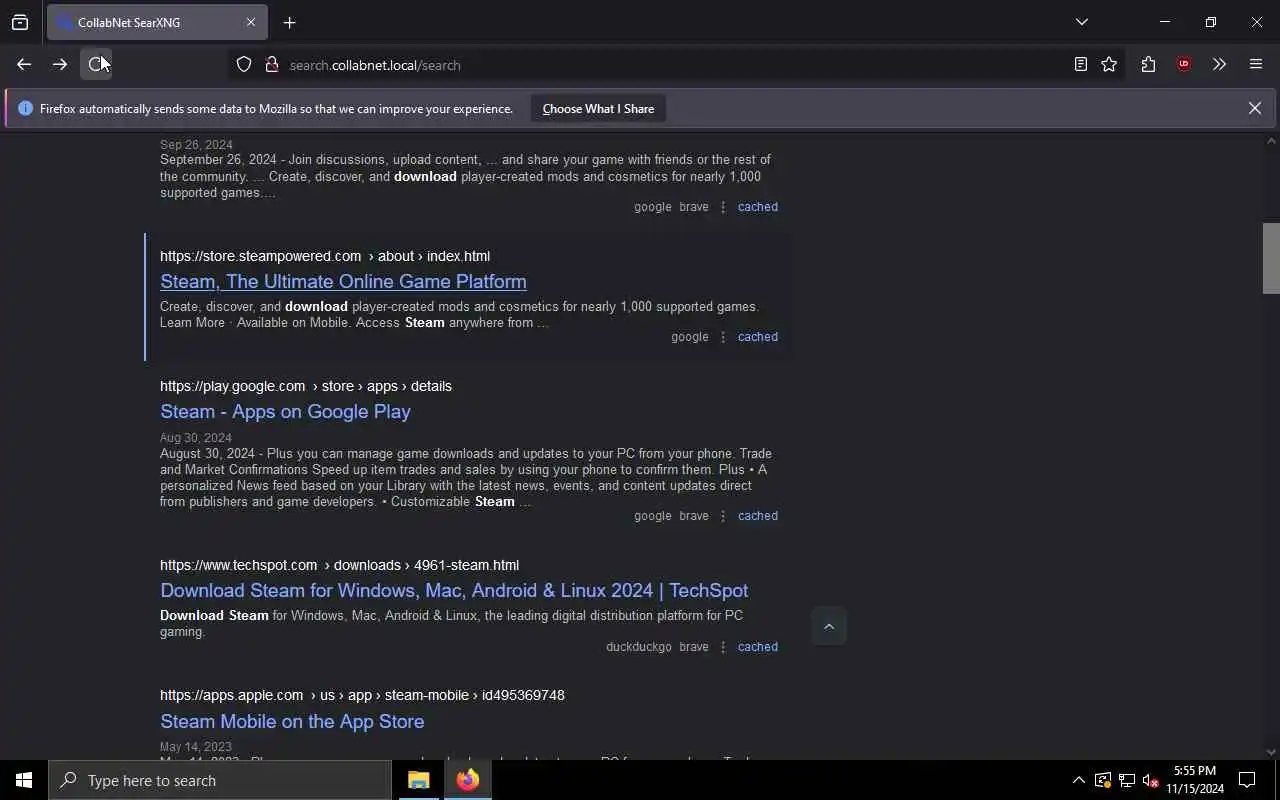Open Download Steam TechSpot result link
The width and height of the screenshot is (1280, 800).
coord(454,591)
